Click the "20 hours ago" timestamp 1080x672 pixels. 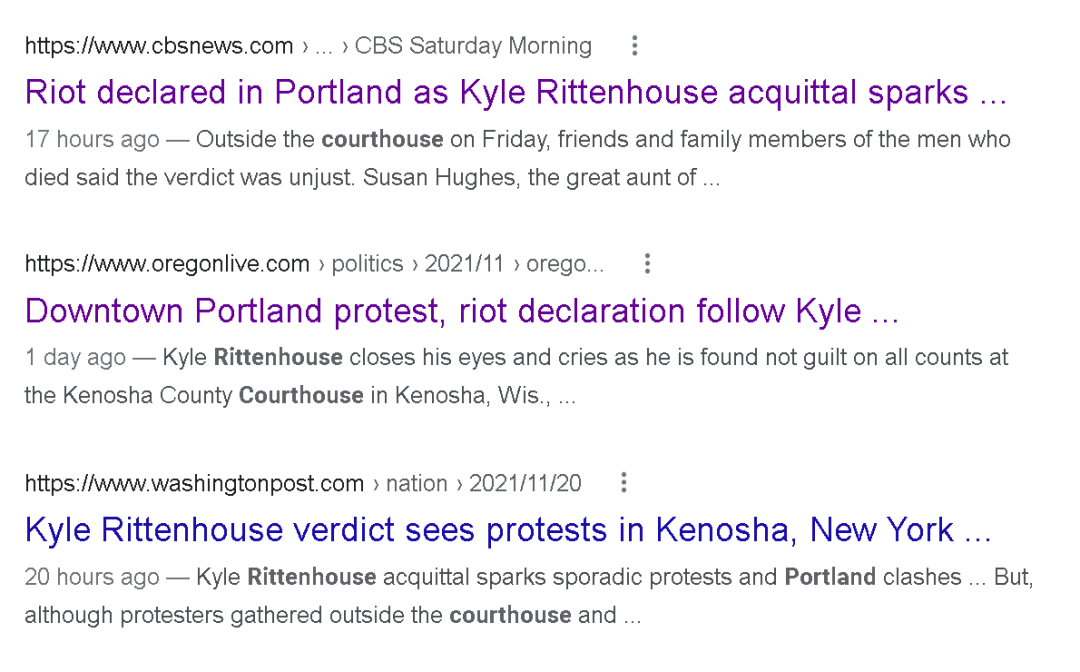click(x=92, y=577)
